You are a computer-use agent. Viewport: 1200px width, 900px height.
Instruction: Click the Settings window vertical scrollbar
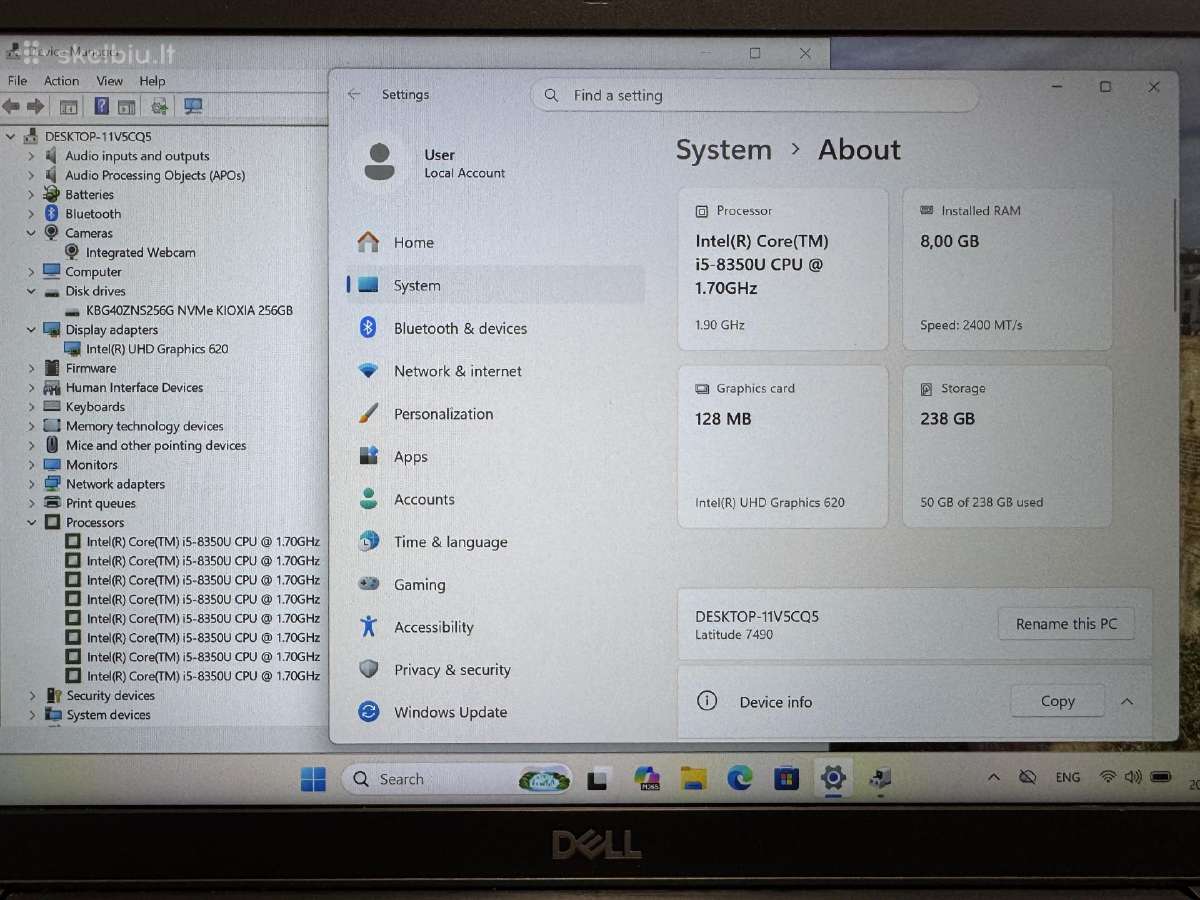(x=1175, y=255)
